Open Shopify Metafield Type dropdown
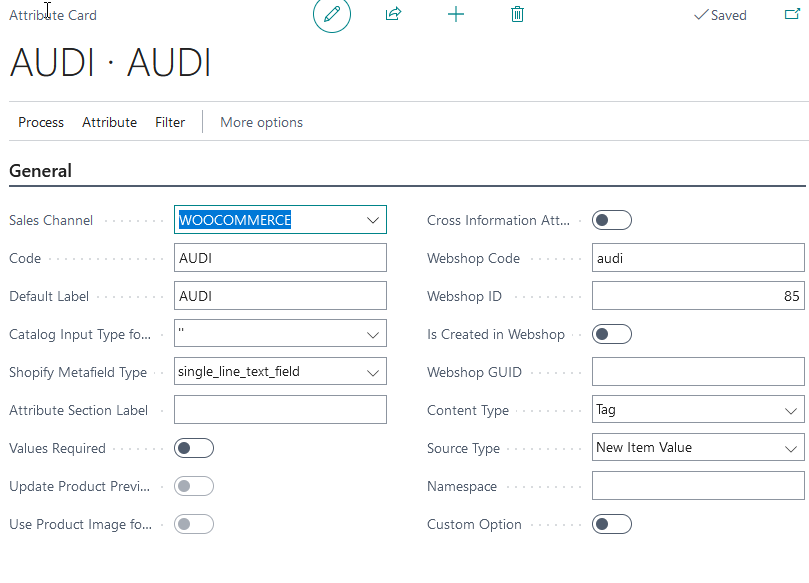The height and width of the screenshot is (583, 809). tap(373, 373)
